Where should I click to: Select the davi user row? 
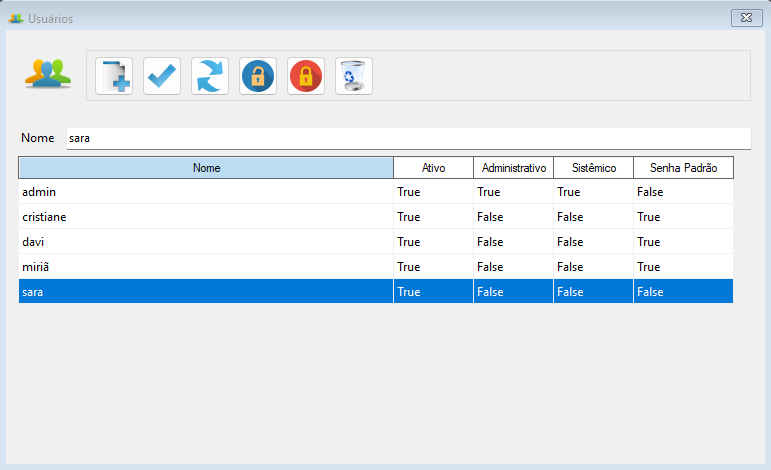[205, 242]
